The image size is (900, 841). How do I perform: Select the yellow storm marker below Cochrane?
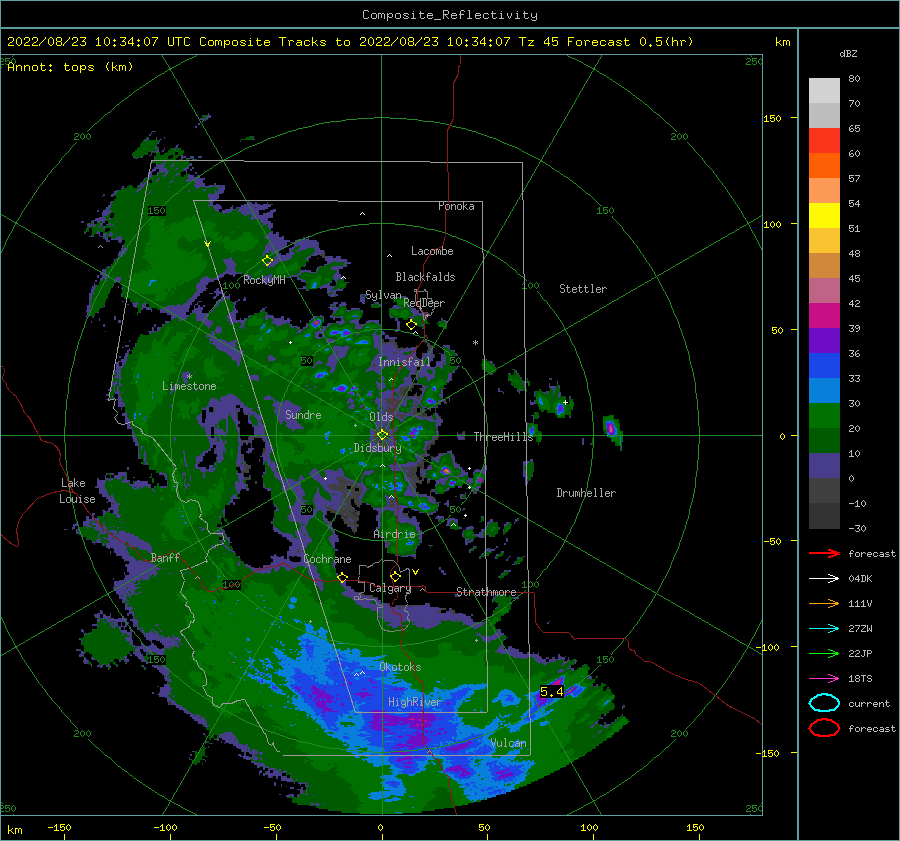pos(343,577)
